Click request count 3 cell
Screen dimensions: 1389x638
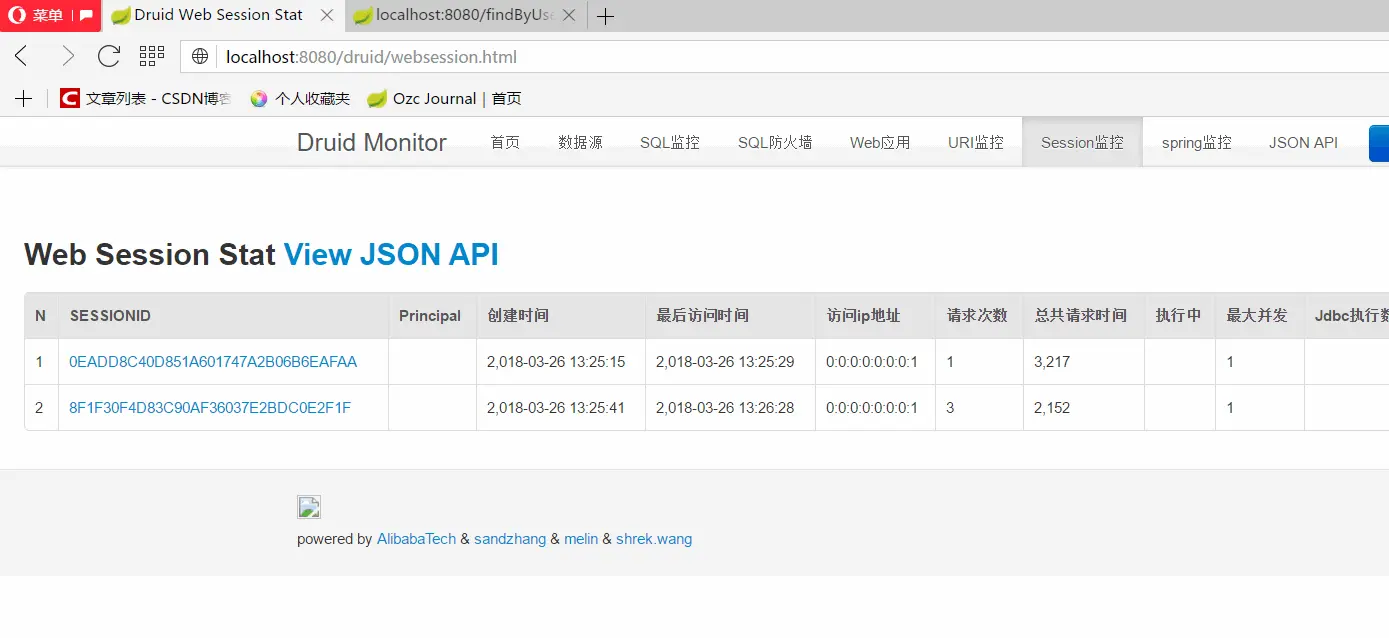(x=979, y=408)
